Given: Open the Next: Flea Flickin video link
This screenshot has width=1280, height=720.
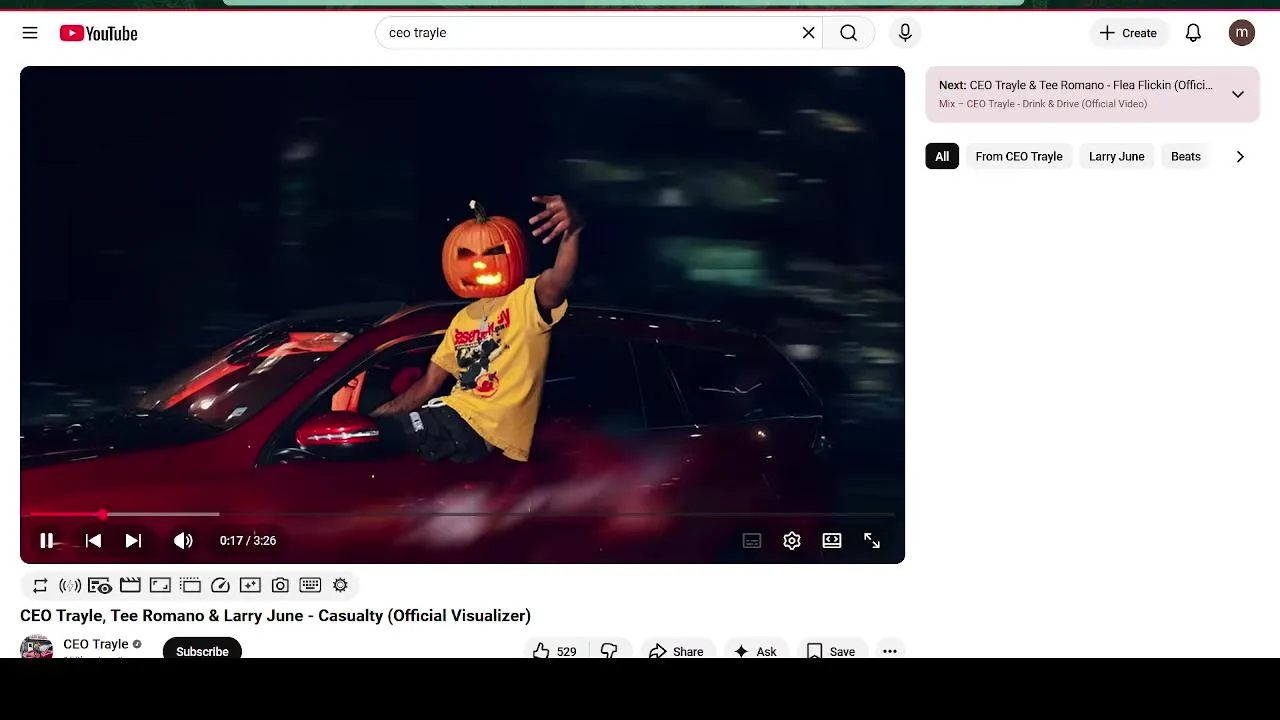Looking at the screenshot, I should (x=1076, y=85).
